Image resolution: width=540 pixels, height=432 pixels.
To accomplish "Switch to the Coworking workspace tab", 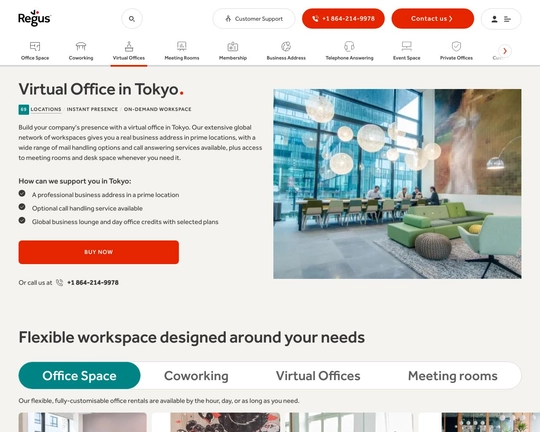I will [x=196, y=376].
